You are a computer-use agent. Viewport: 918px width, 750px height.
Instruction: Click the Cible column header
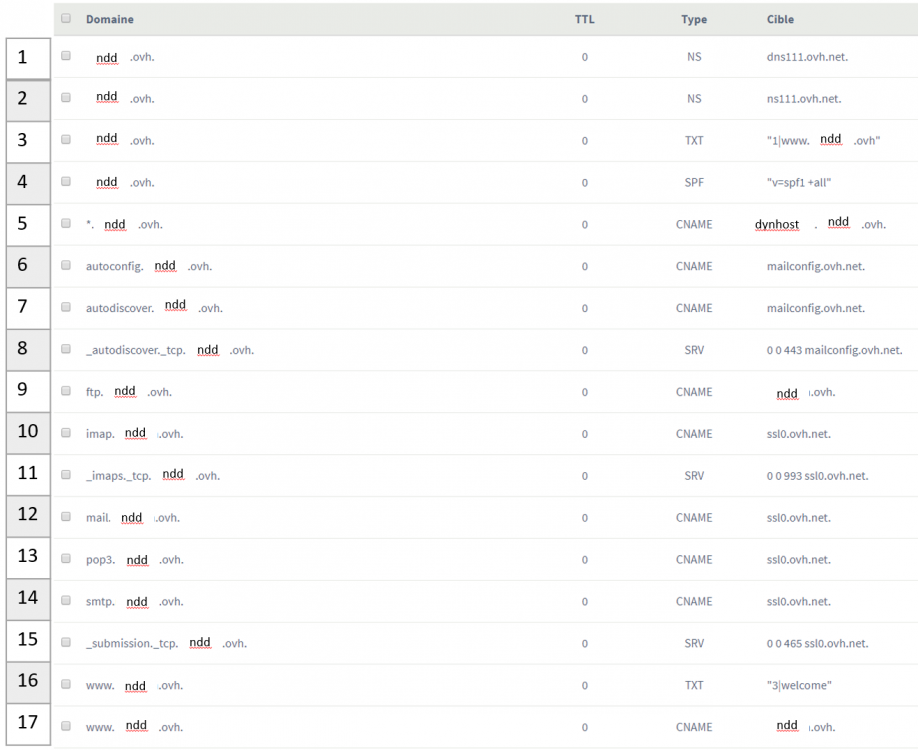coord(780,19)
